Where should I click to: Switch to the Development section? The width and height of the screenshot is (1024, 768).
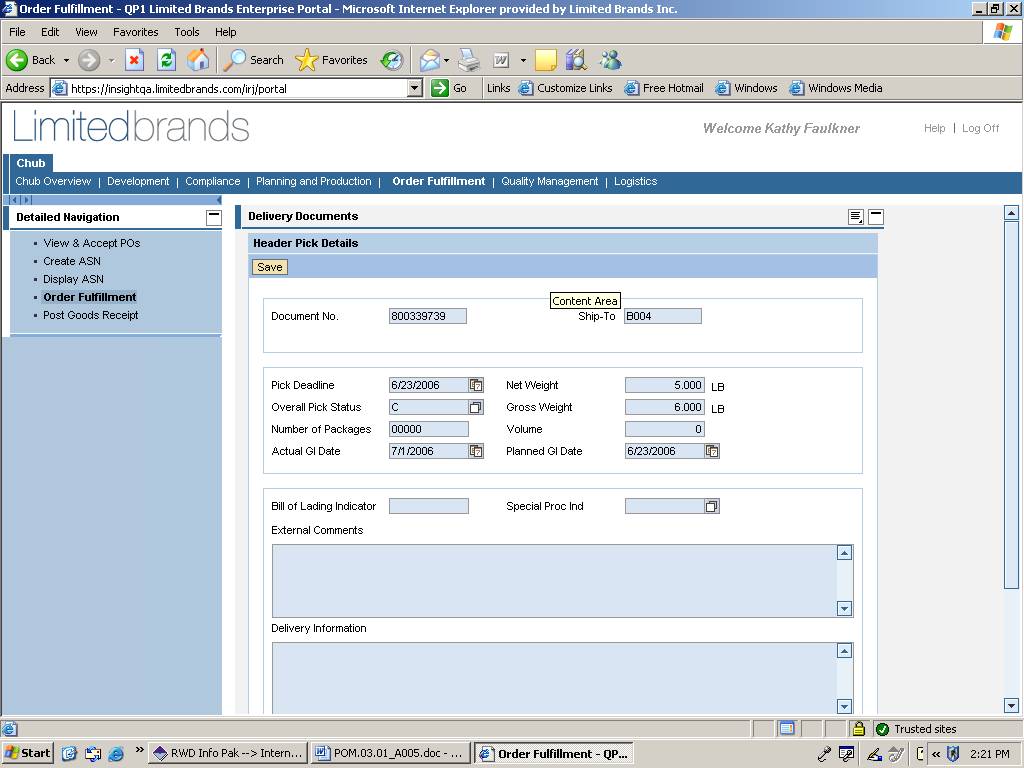pyautogui.click(x=138, y=182)
